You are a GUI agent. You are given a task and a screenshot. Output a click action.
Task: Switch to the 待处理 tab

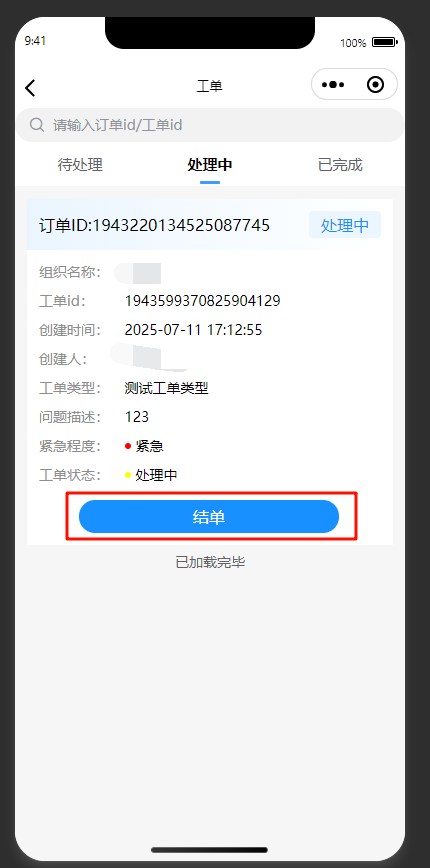[x=80, y=164]
